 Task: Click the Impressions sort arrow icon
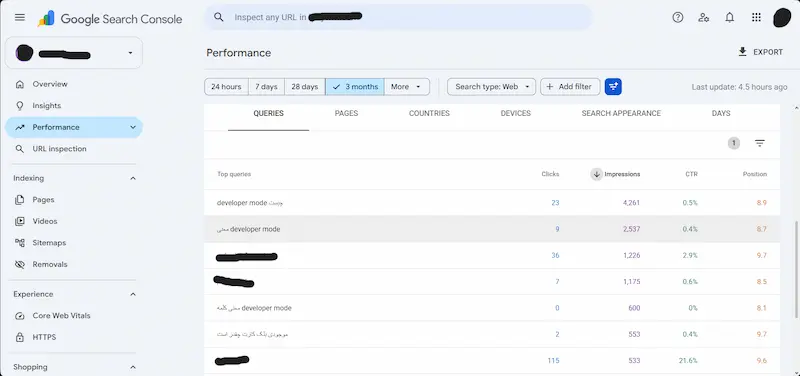596,174
